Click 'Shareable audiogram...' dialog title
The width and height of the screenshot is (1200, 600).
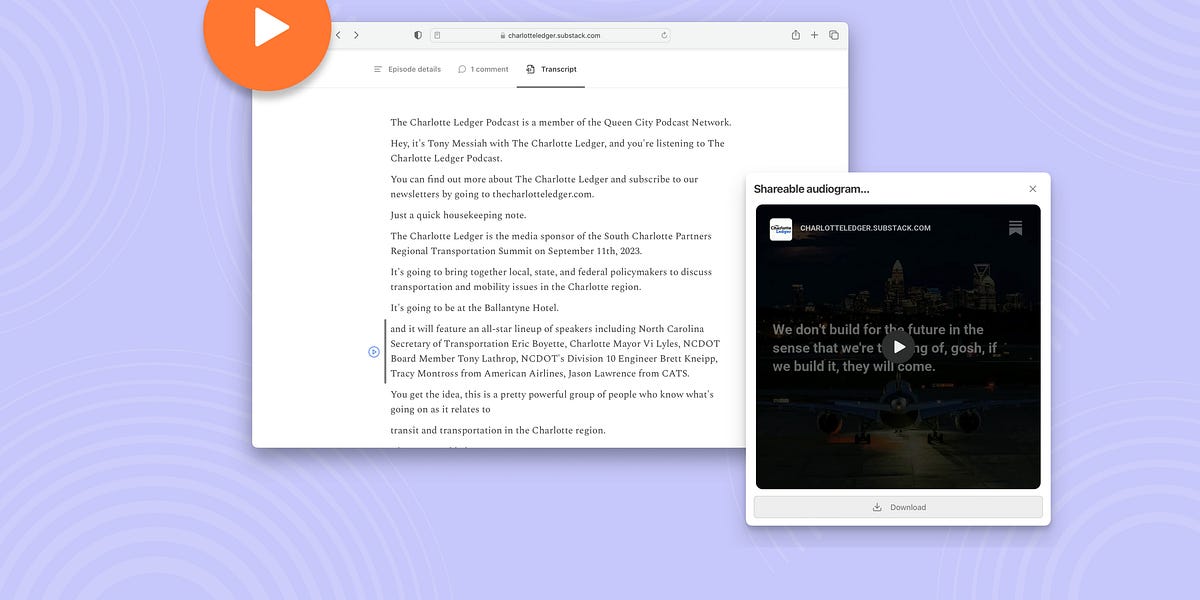[x=811, y=189]
